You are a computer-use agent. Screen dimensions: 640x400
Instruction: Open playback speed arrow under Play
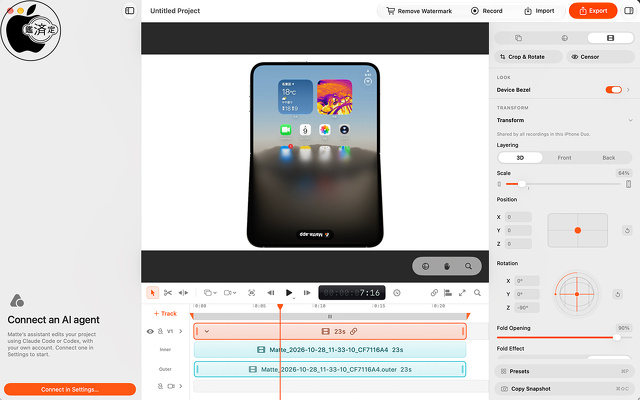(293, 298)
